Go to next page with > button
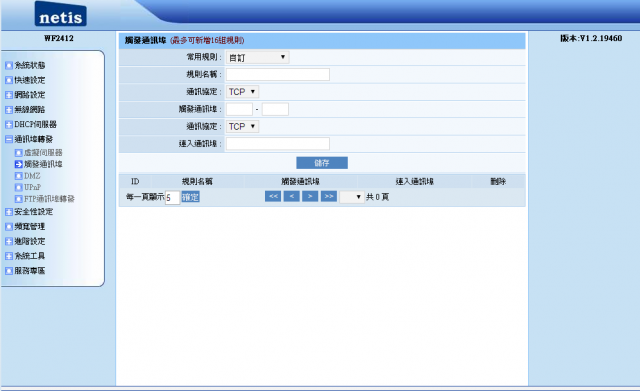This screenshot has height=391, width=640. pos(310,197)
